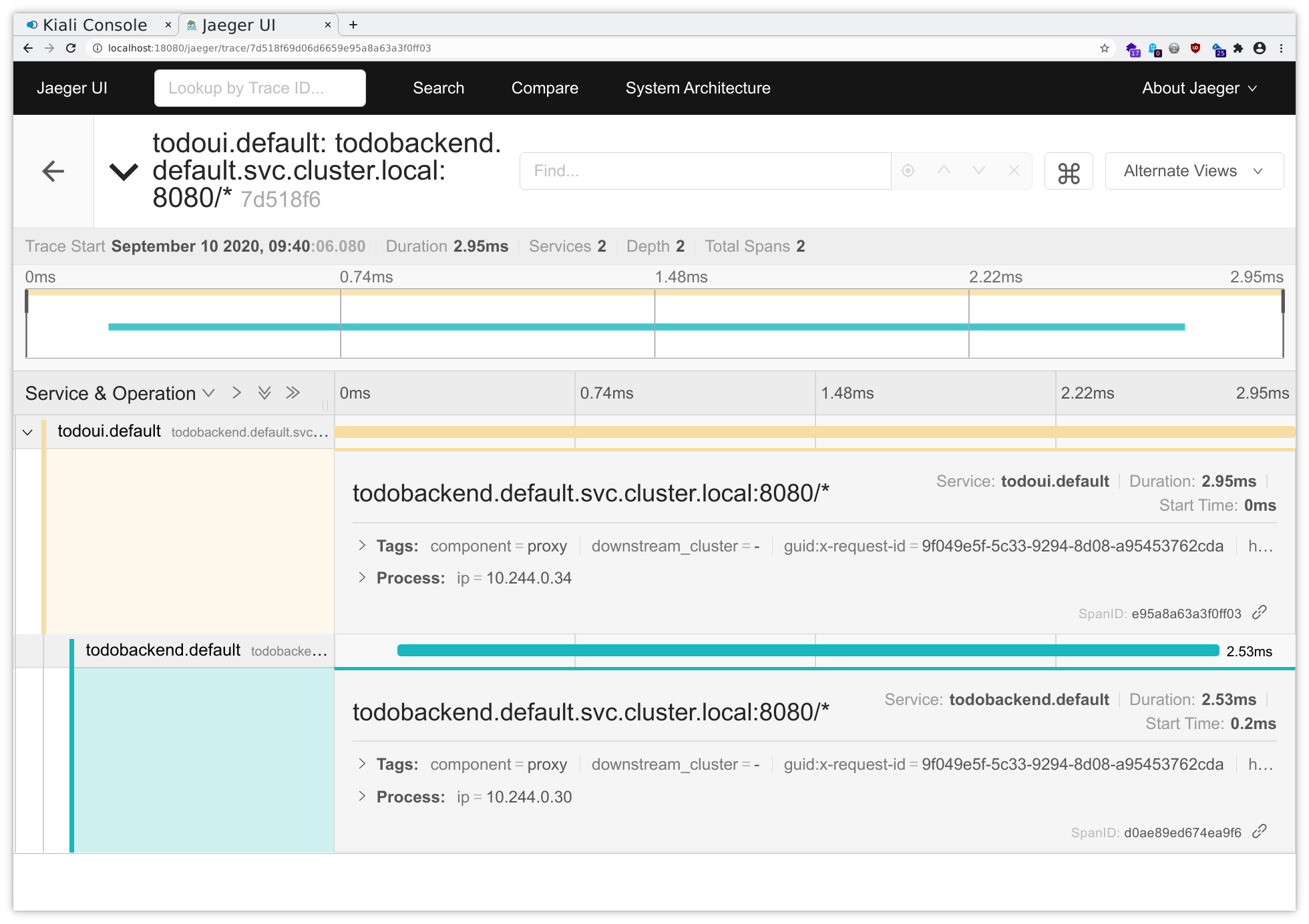Jump to the next search result arrow
The height and width of the screenshot is (924, 1309).
(x=979, y=171)
